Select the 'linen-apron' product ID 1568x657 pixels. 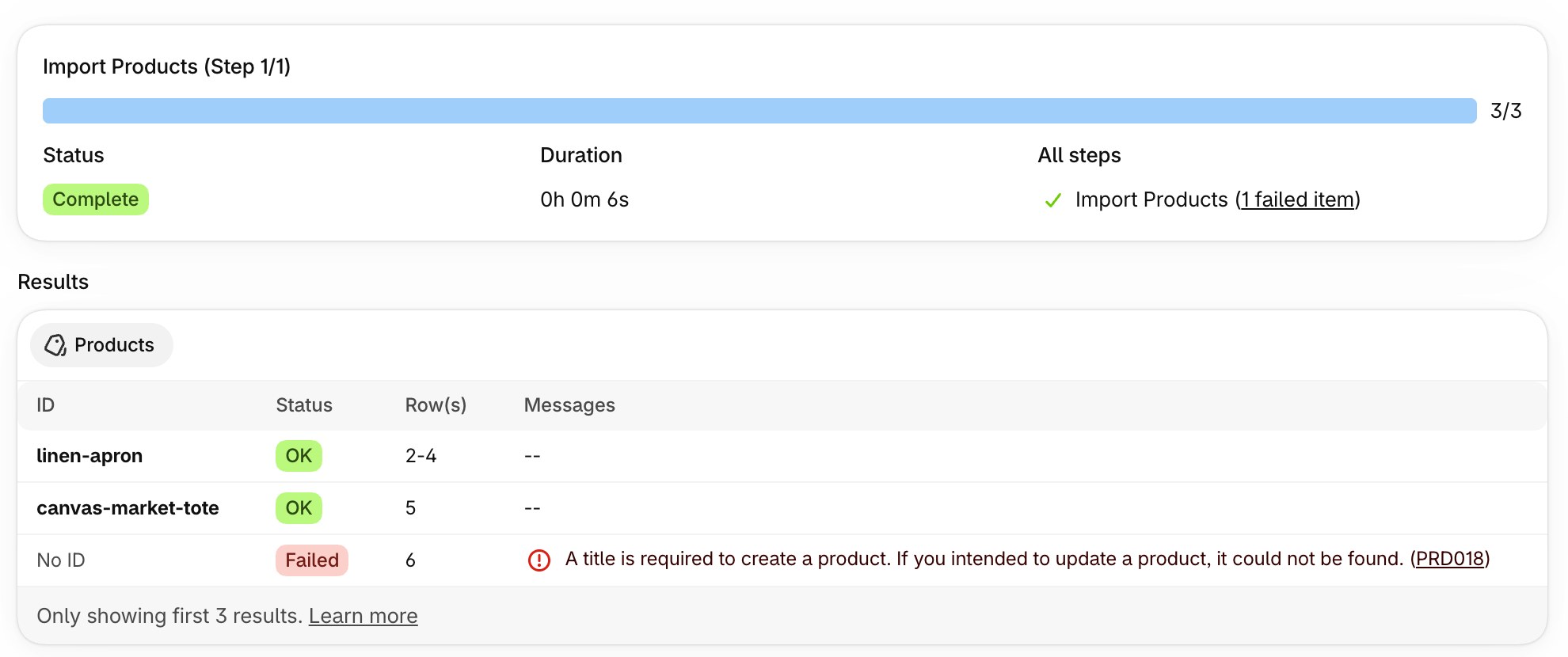89,456
